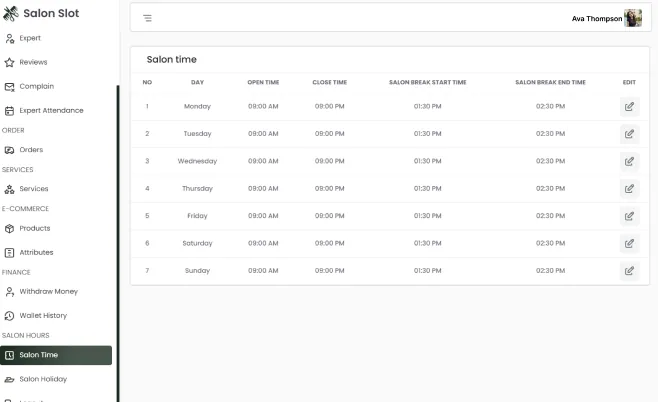This screenshot has height=402, width=658.
Task: Click the Expert sidebar icon
Action: 9,39
